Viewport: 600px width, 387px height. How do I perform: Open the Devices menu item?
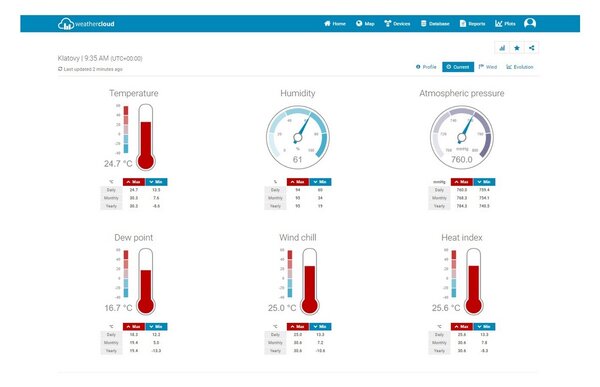coord(397,24)
